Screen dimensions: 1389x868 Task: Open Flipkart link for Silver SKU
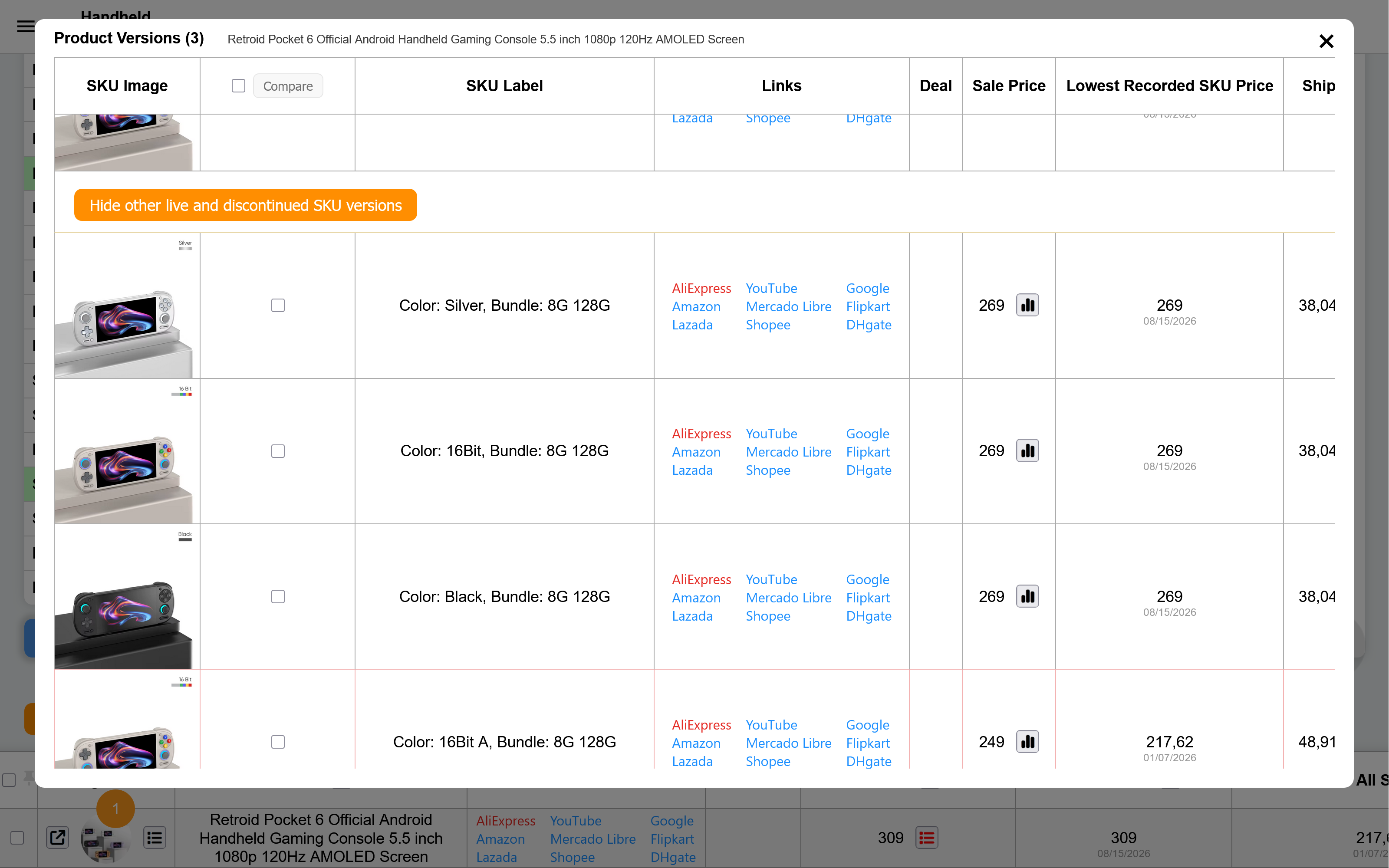(x=868, y=306)
